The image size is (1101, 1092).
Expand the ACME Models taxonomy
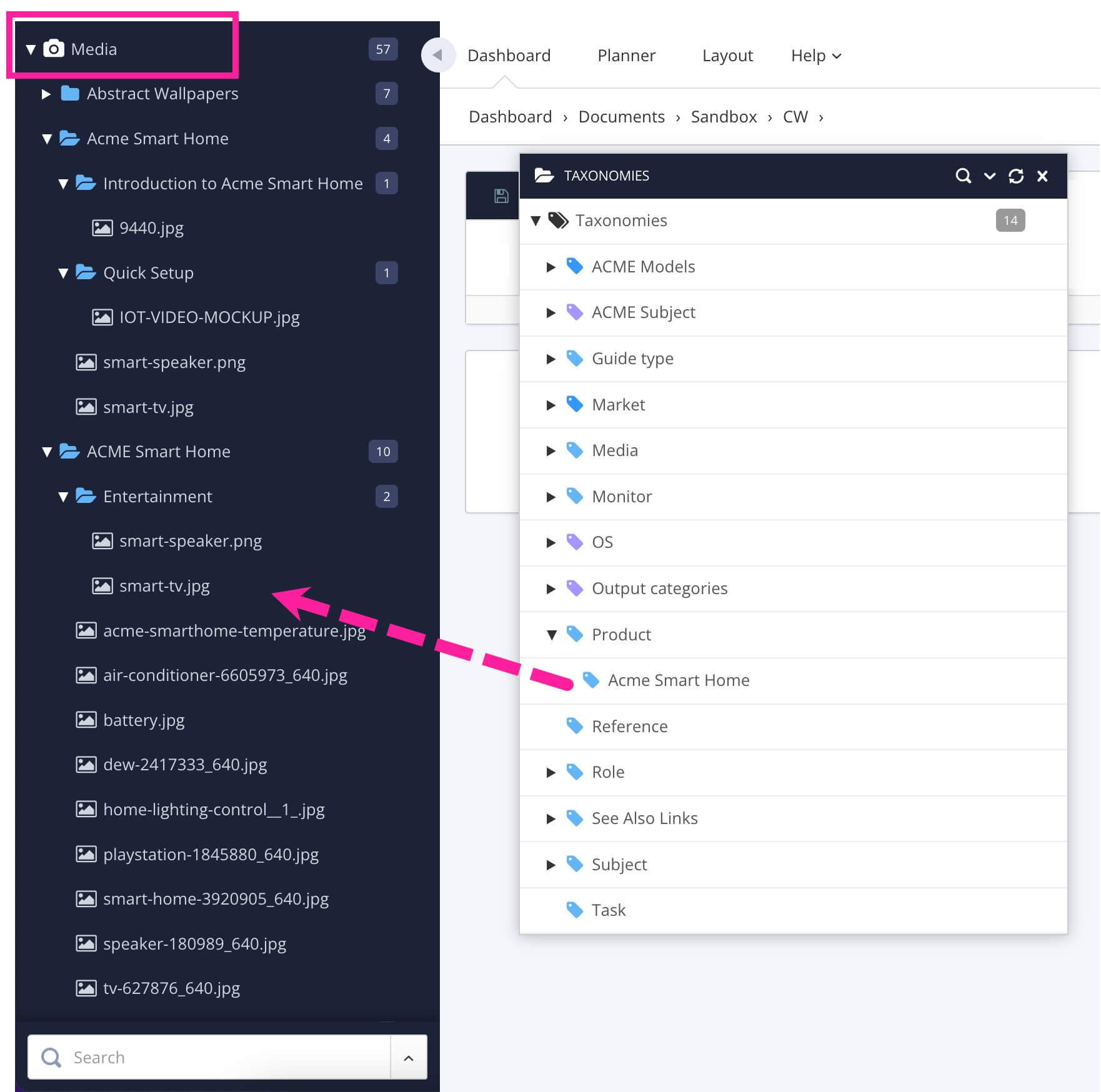coord(550,267)
